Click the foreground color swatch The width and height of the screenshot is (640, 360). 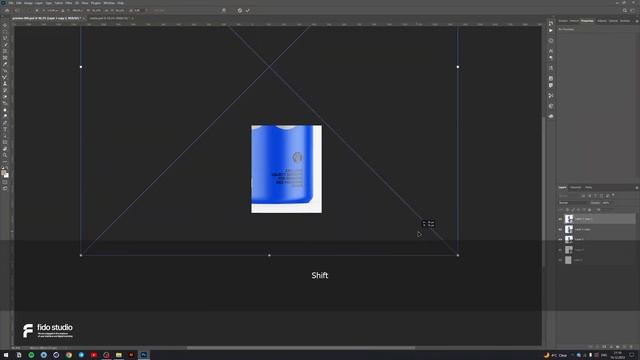click(4, 173)
